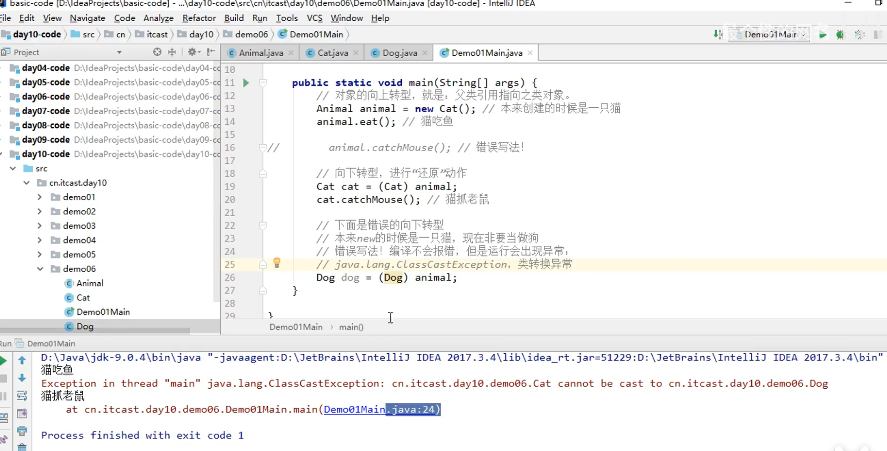
Task: Toggle soft-wrap in Run console
Action: [22, 396]
